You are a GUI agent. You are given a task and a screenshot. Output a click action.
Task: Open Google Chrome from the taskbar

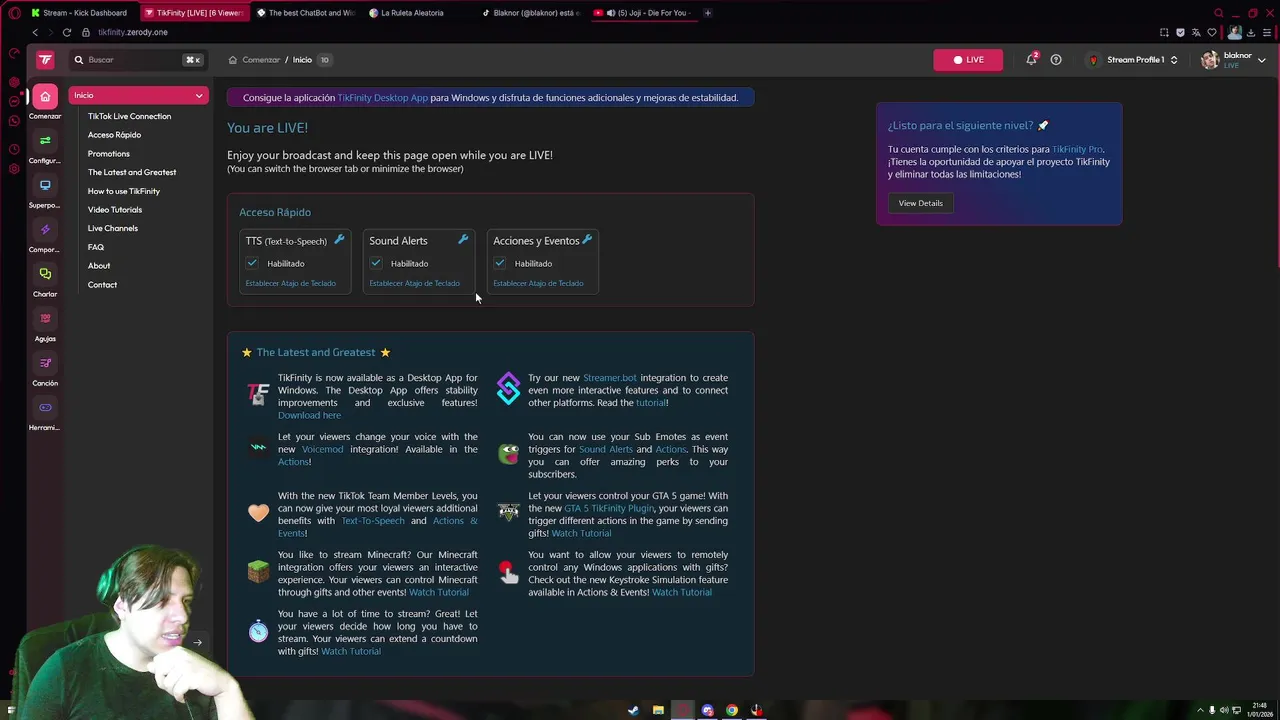(732, 711)
